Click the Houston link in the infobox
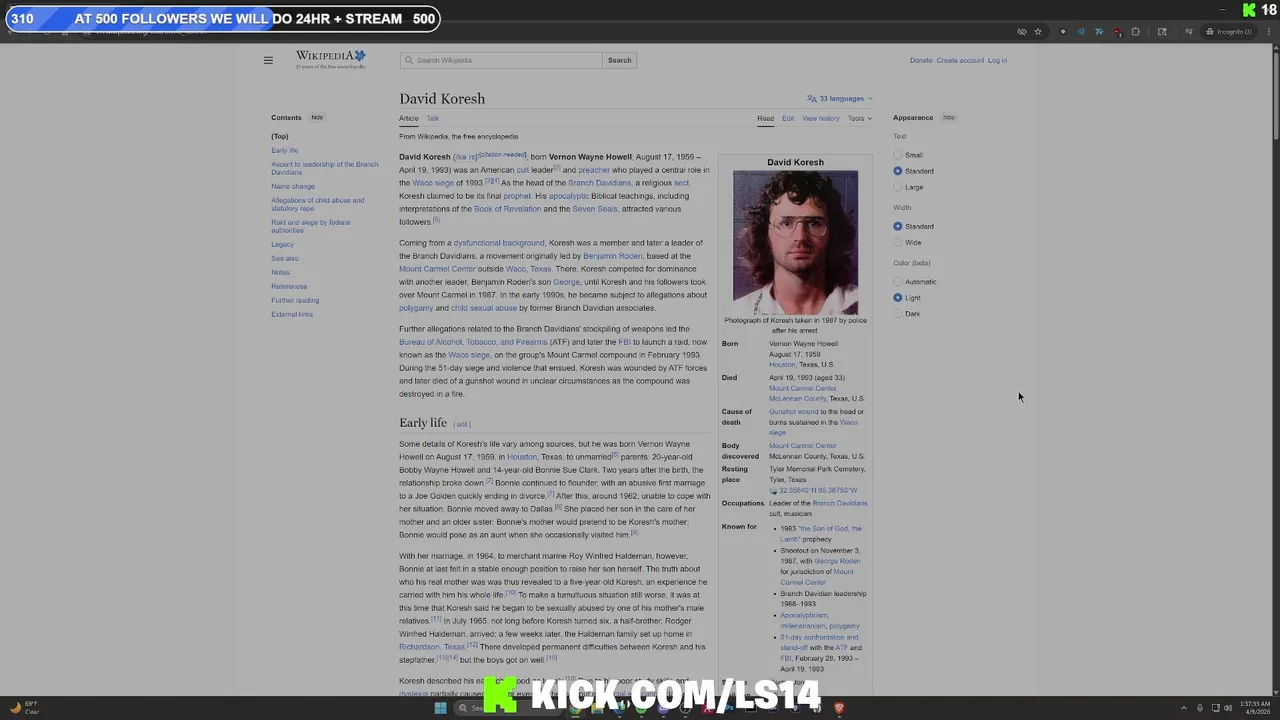 tap(782, 365)
